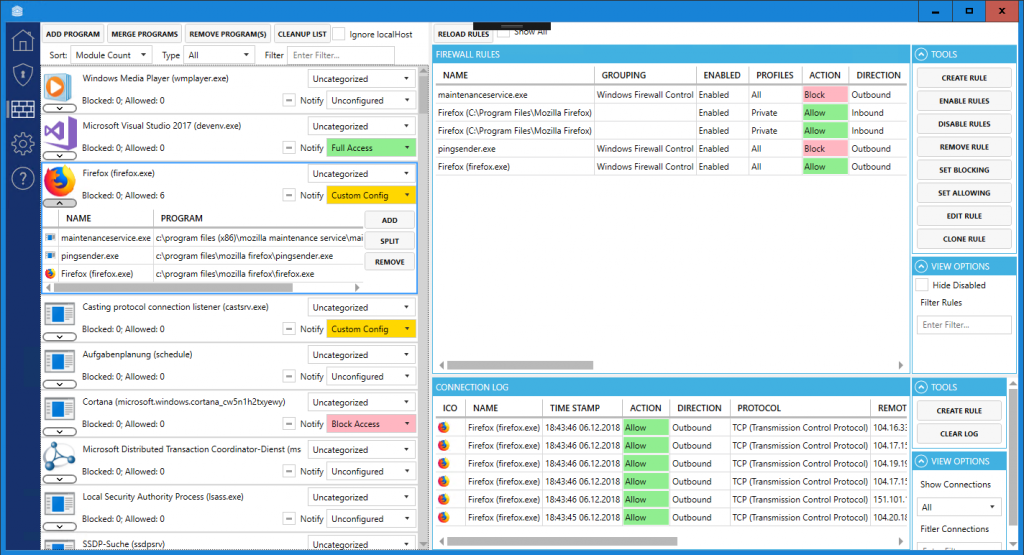The height and width of the screenshot is (555, 1024).
Task: Click the castsrv.exe program icon
Action: pos(59,315)
